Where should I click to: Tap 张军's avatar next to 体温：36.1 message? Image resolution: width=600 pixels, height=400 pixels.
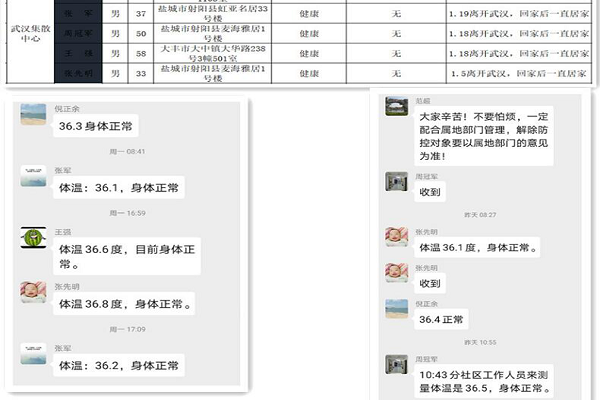click(33, 176)
